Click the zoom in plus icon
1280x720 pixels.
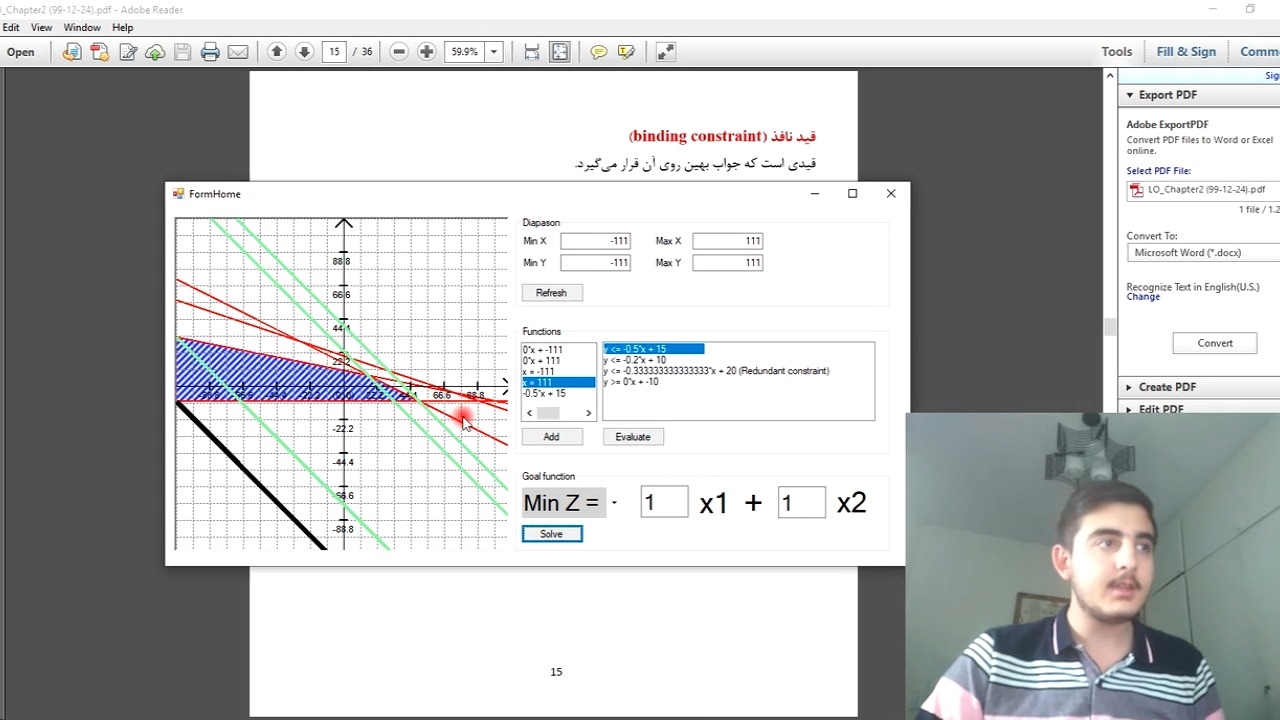(427, 52)
